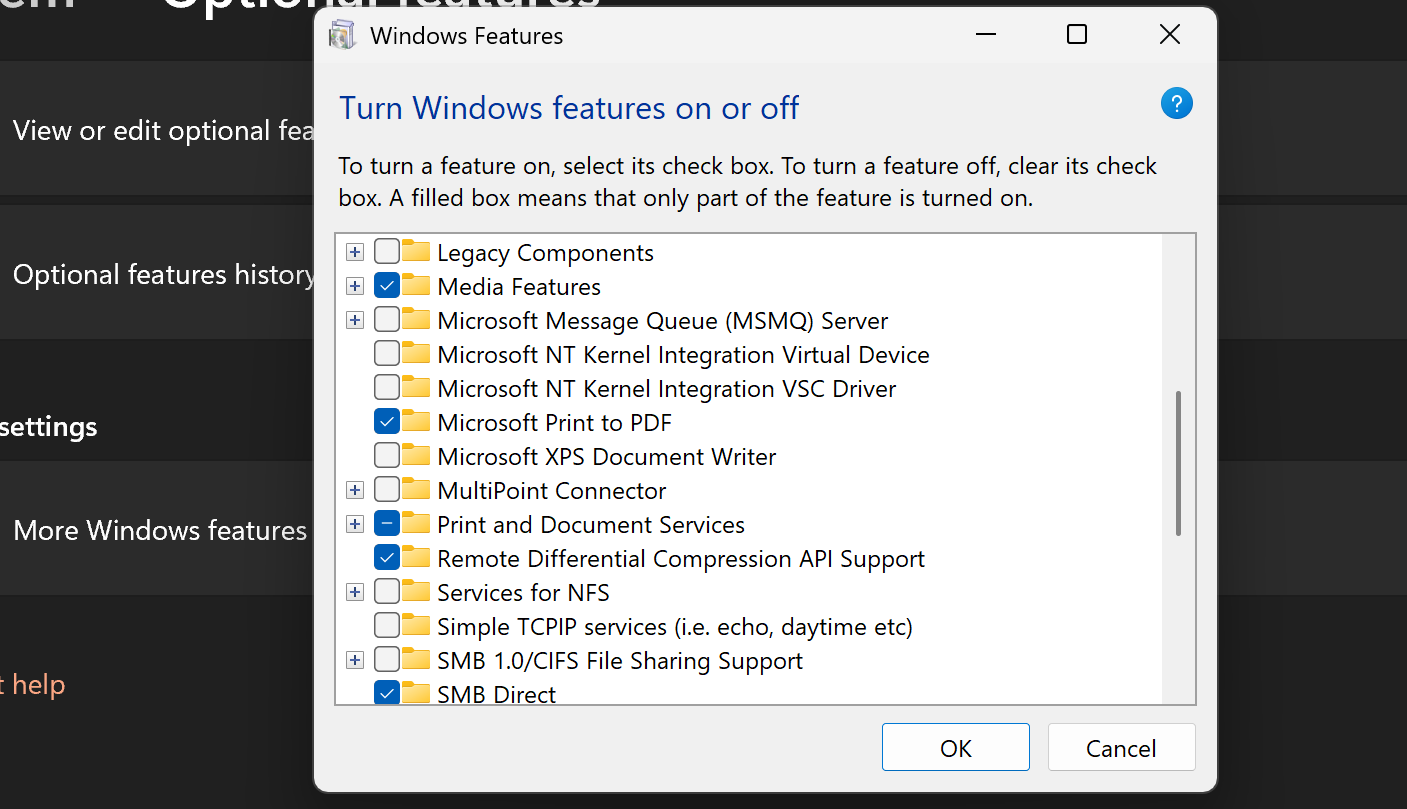Image resolution: width=1407 pixels, height=809 pixels.
Task: Click the Microsoft Print to PDF folder icon
Action: pyautogui.click(x=416, y=423)
